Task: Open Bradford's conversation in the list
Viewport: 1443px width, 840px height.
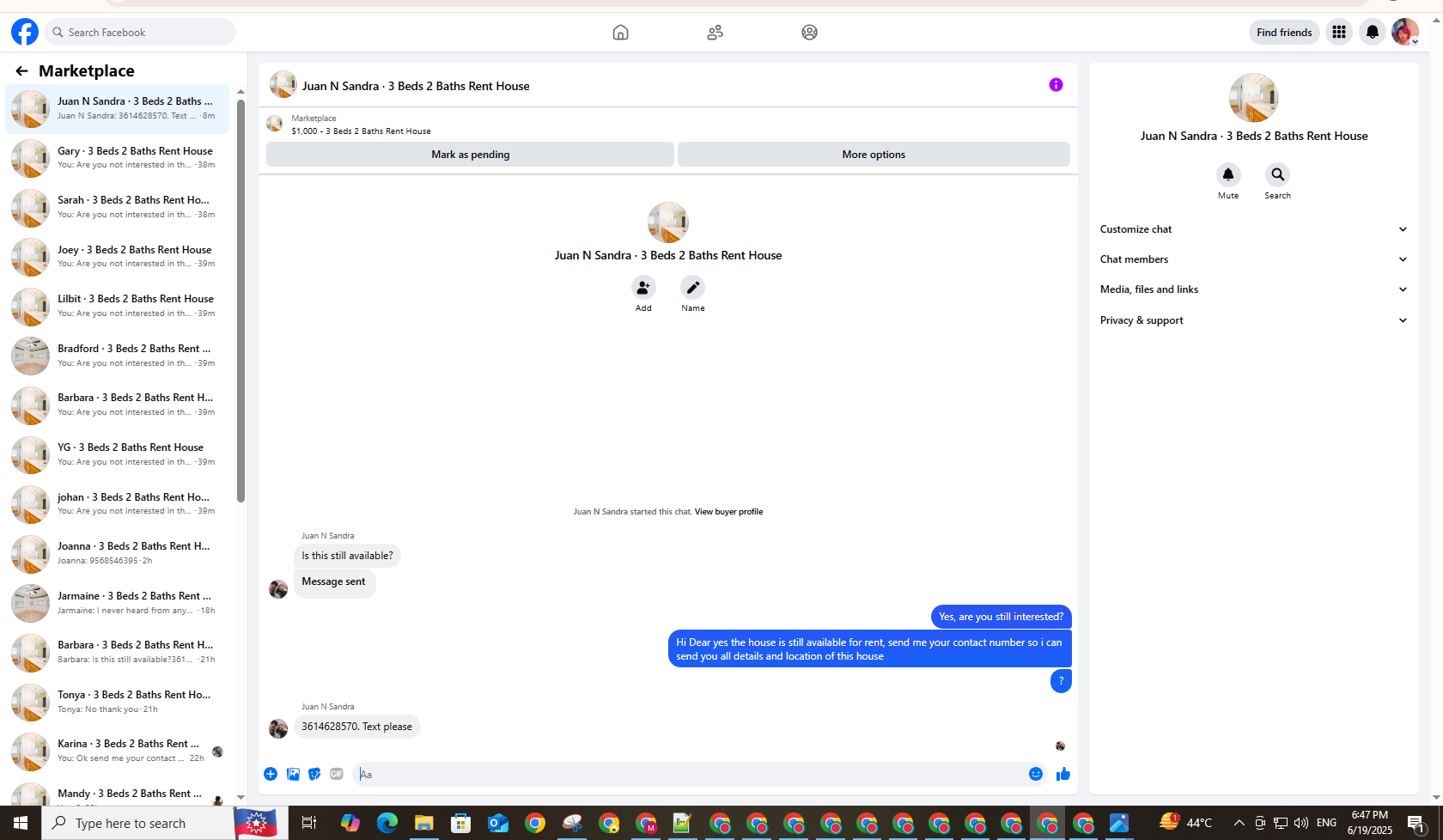Action: pos(118,356)
